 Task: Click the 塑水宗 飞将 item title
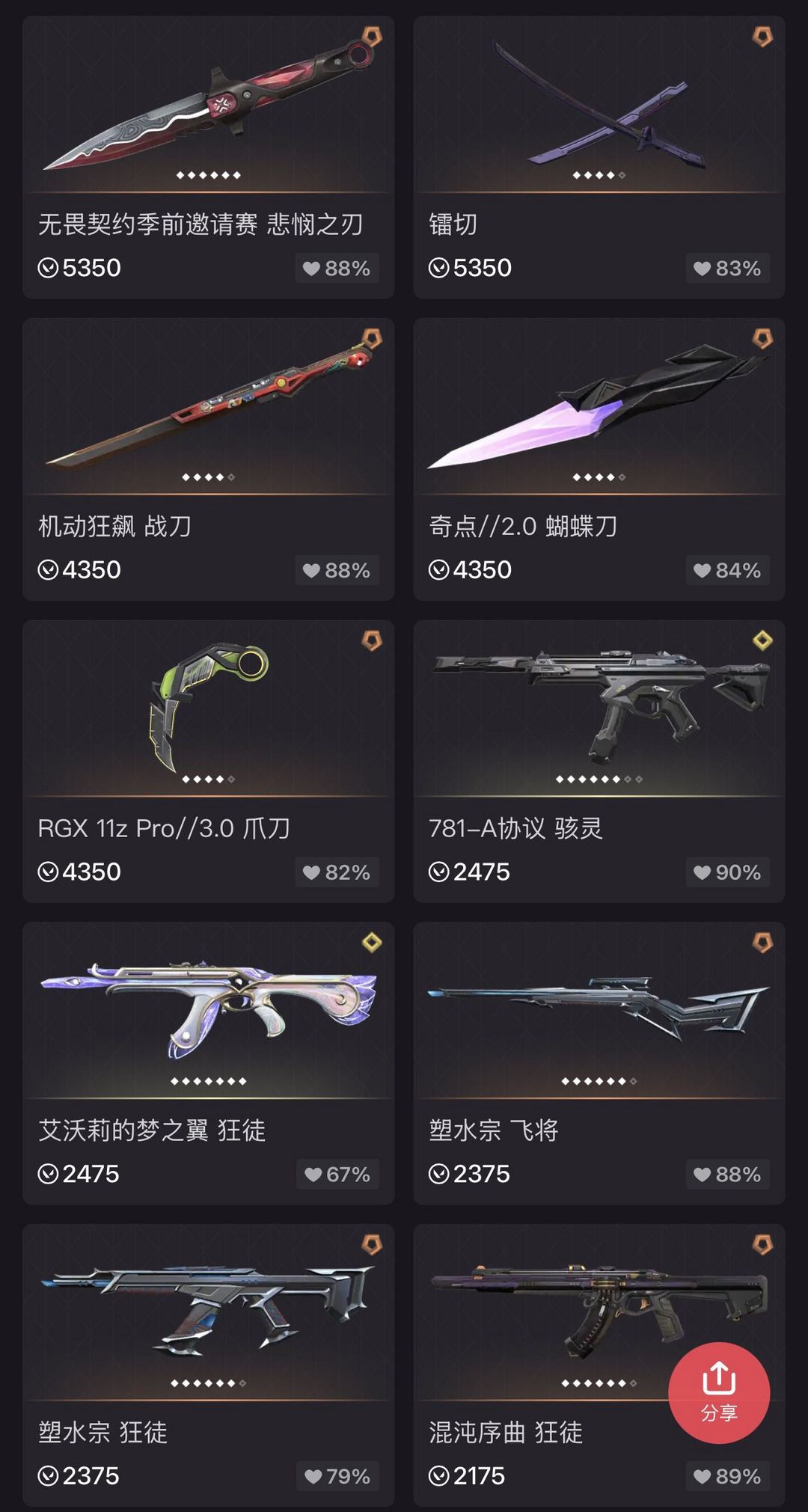(493, 1130)
